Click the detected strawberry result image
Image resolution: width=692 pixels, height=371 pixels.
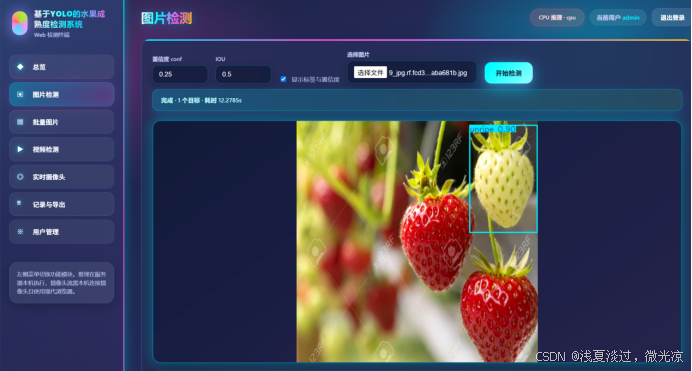[x=417, y=241]
